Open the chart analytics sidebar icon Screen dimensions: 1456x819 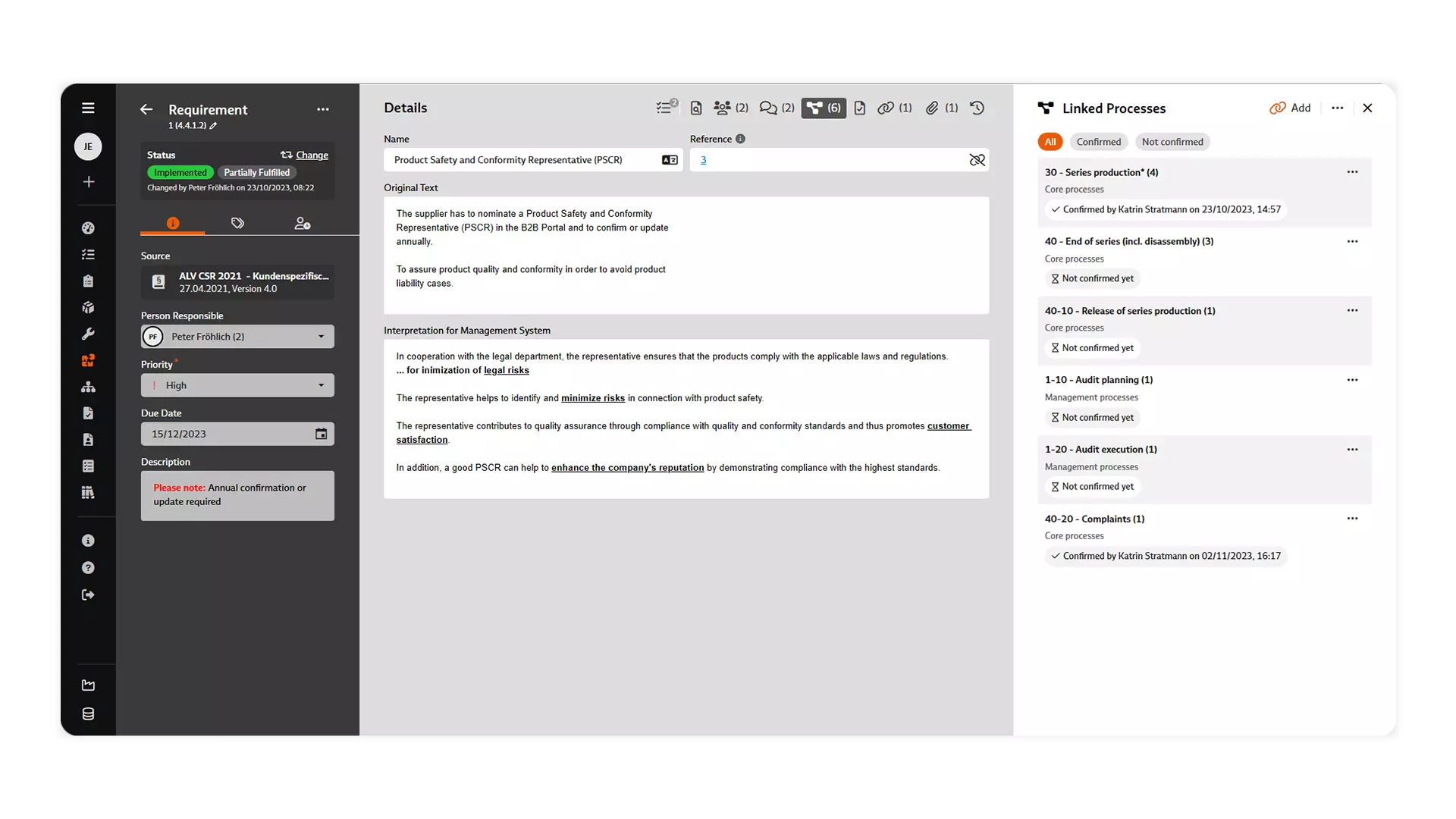[88, 686]
